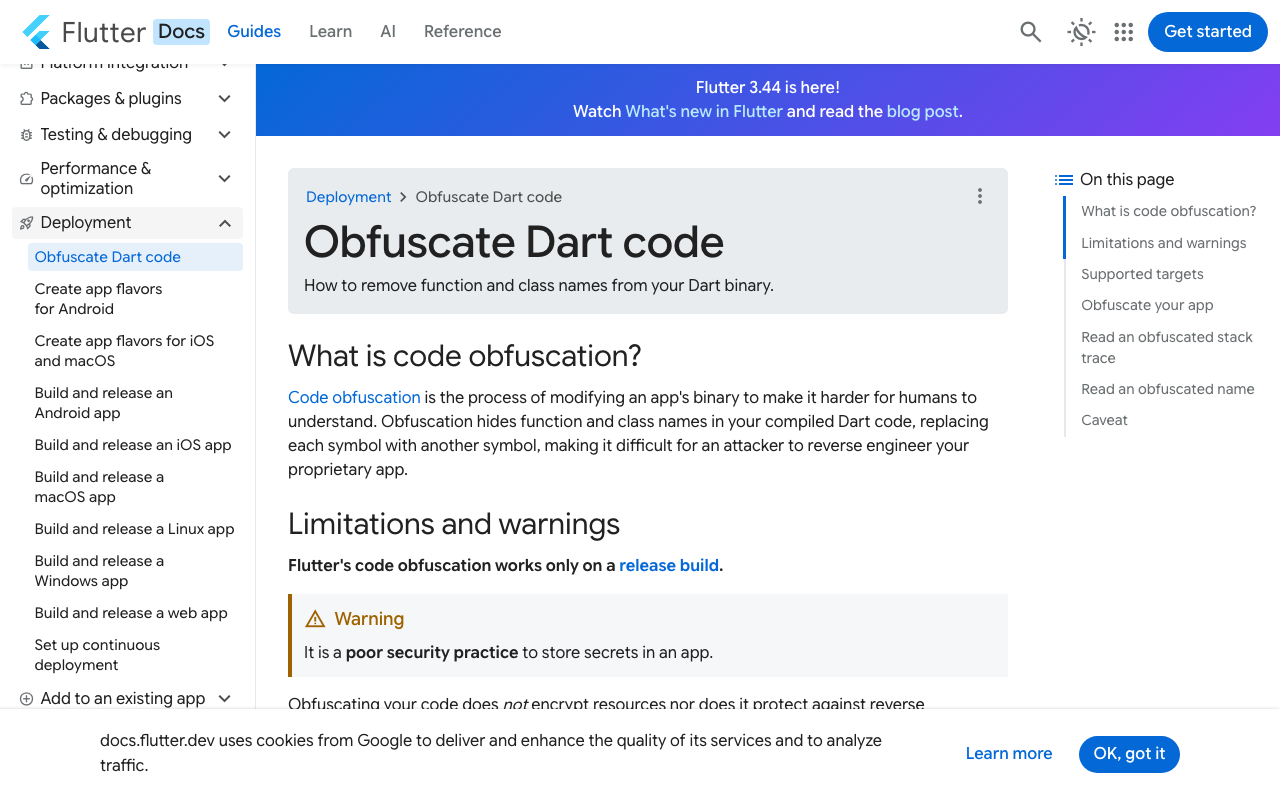Screen dimensions: 1280x800
Task: Click the Packages & plugins puzzle icon
Action: coord(27,98)
